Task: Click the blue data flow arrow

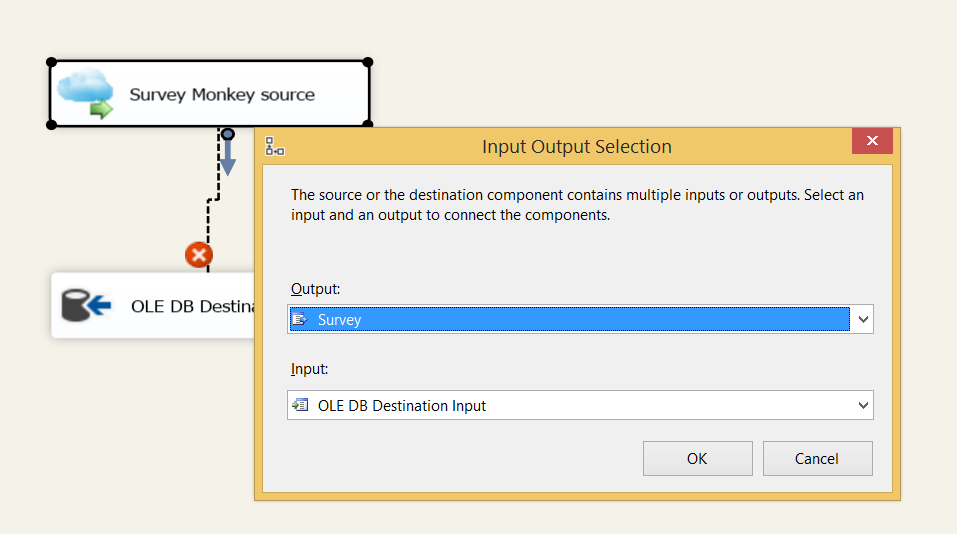Action: pos(228,152)
